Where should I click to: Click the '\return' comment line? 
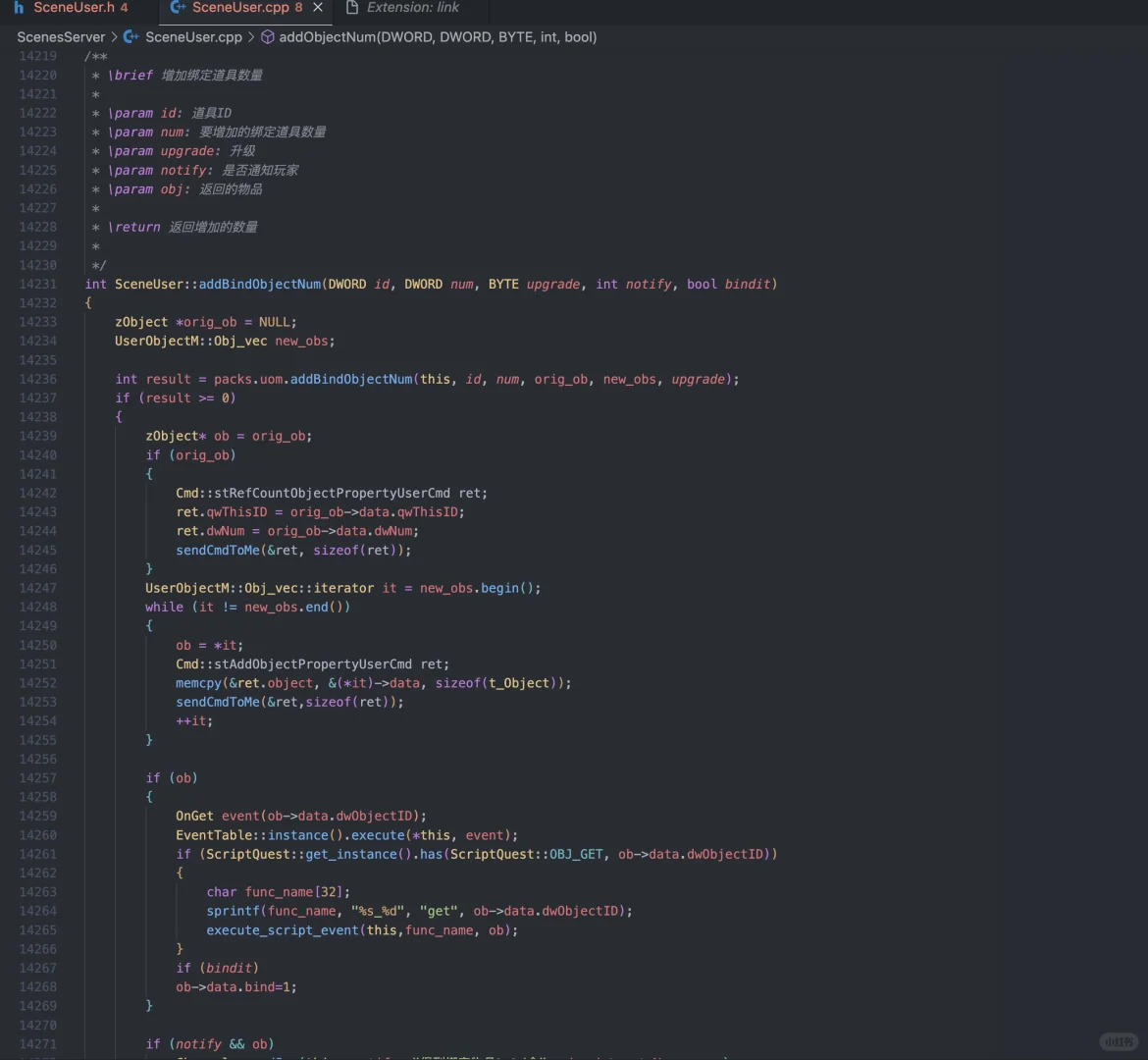[x=175, y=228]
